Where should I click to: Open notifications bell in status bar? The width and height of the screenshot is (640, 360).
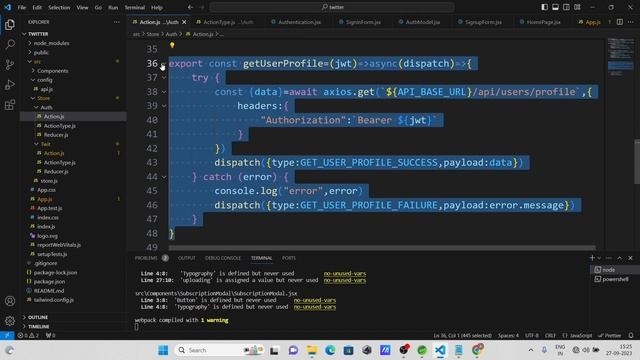(x=631, y=336)
